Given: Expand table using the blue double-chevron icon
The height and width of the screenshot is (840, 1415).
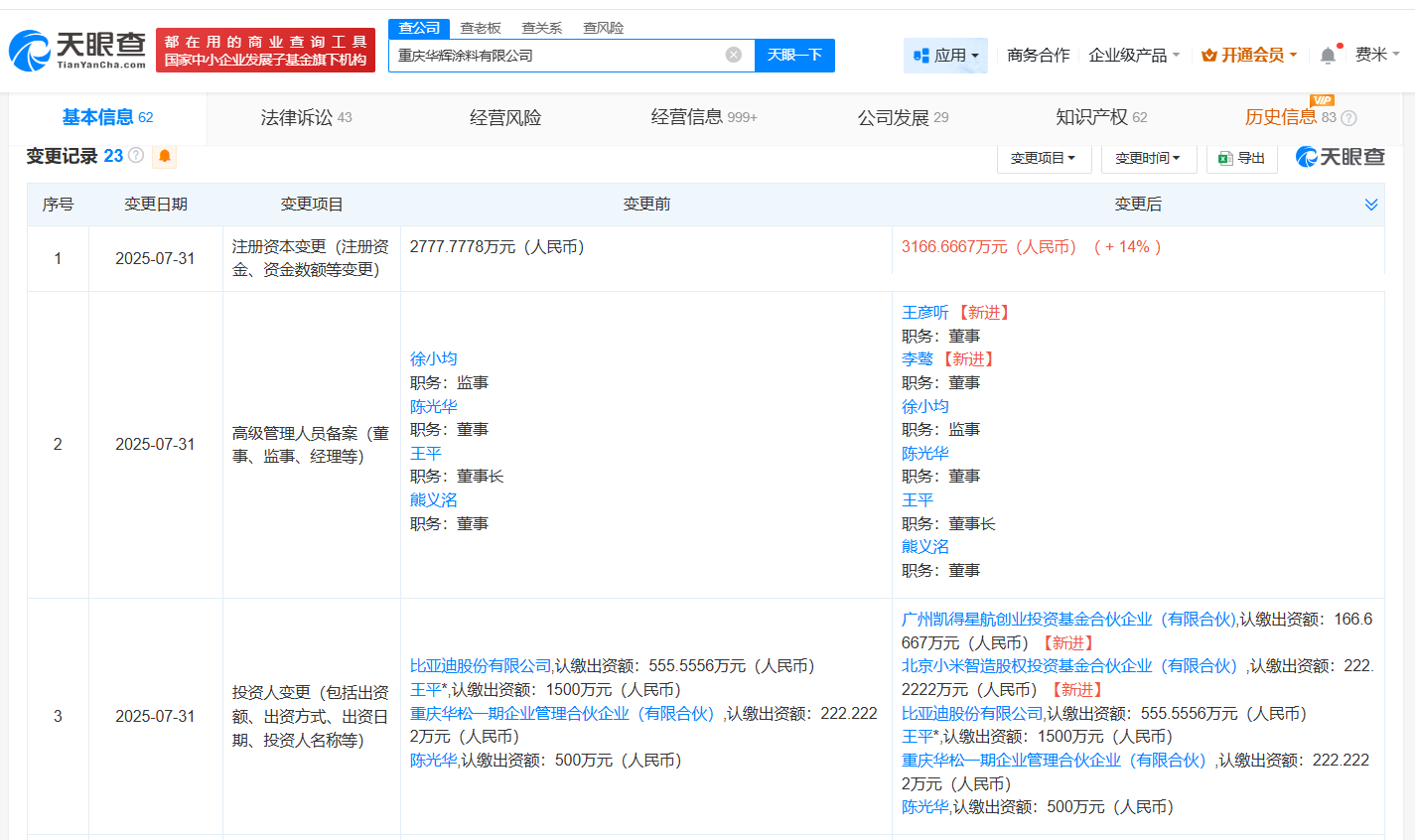Looking at the screenshot, I should coord(1370,205).
